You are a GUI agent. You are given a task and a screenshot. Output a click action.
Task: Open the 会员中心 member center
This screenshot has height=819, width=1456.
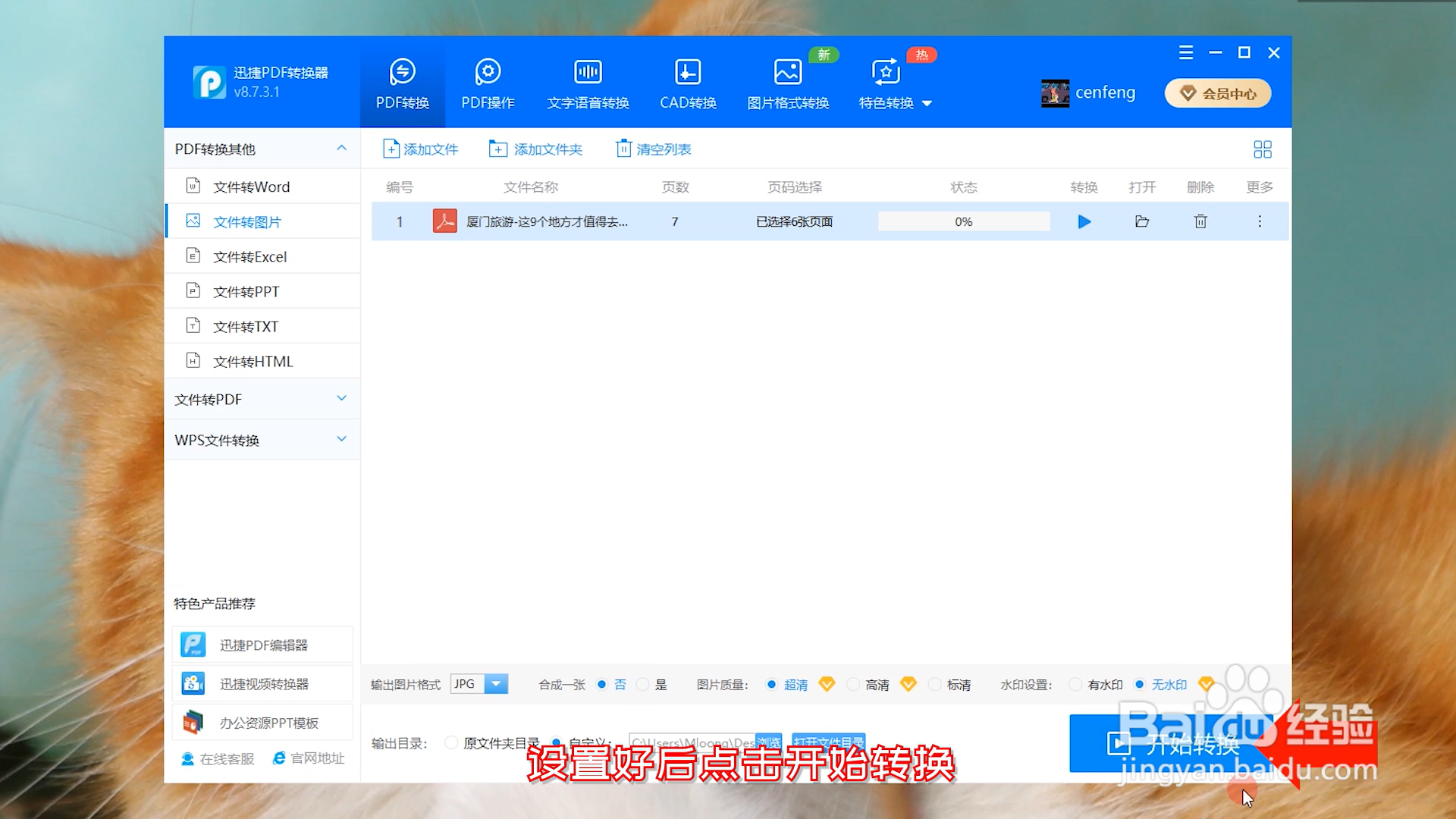(1218, 93)
